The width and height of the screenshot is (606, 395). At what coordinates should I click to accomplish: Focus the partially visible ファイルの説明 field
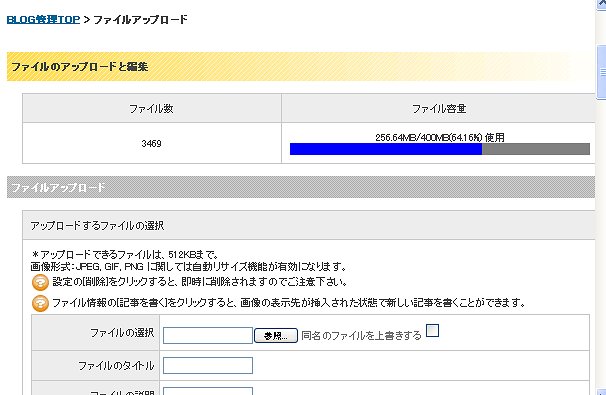click(x=208, y=391)
